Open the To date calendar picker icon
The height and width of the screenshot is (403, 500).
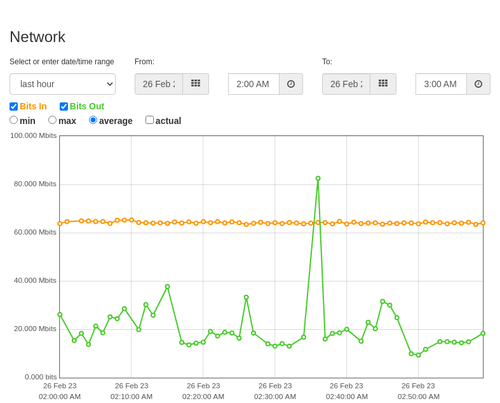[383, 84]
